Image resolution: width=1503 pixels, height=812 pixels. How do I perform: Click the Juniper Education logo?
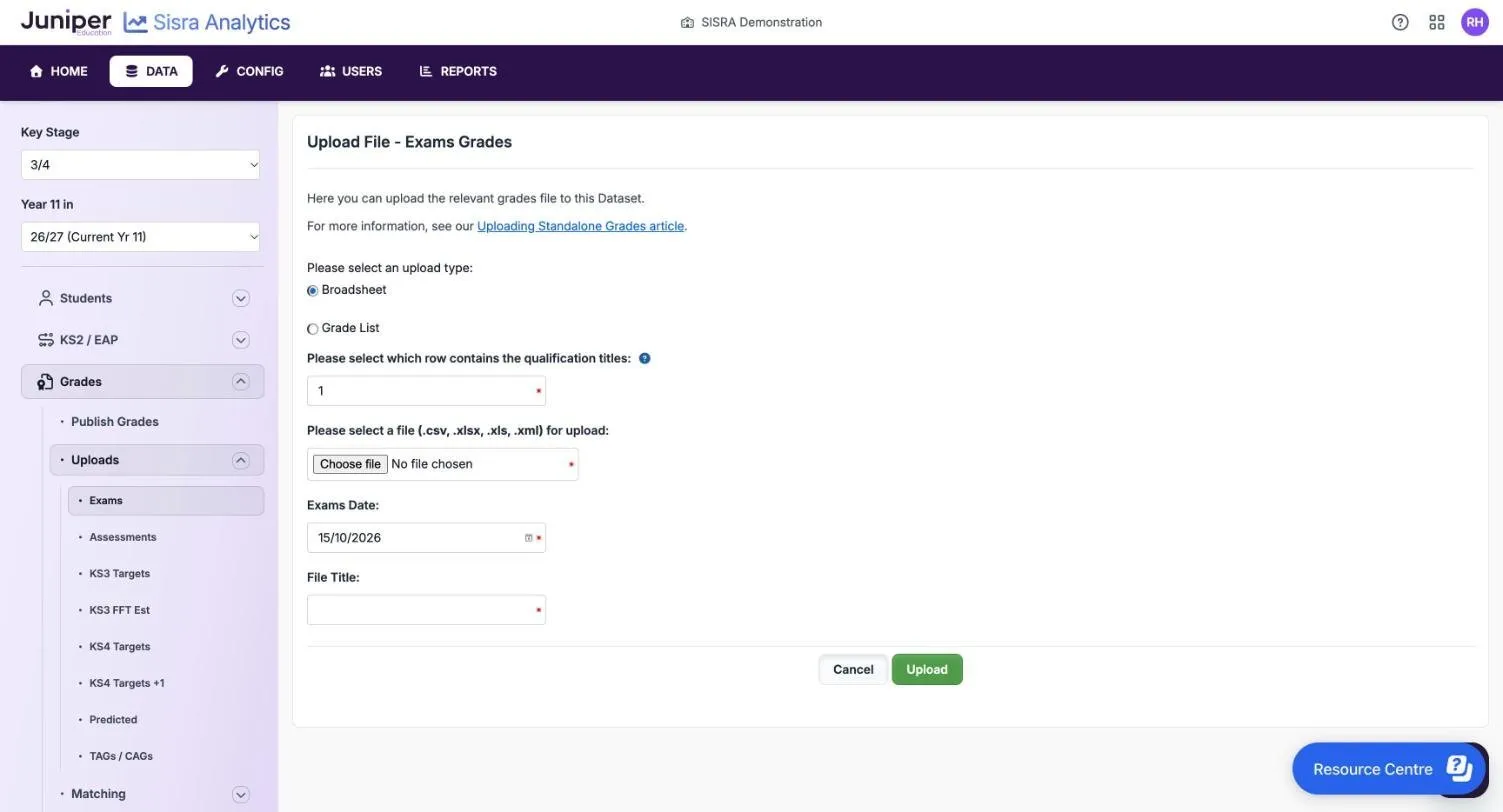click(x=66, y=22)
